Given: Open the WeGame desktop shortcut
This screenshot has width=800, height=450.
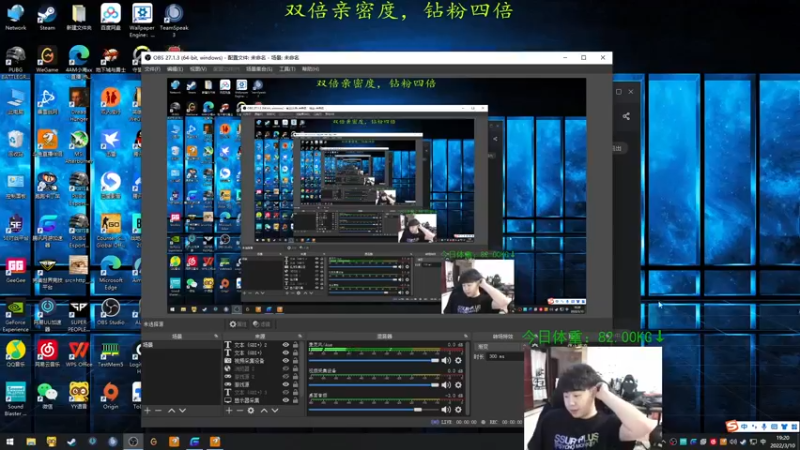Looking at the screenshot, I should click(47, 59).
